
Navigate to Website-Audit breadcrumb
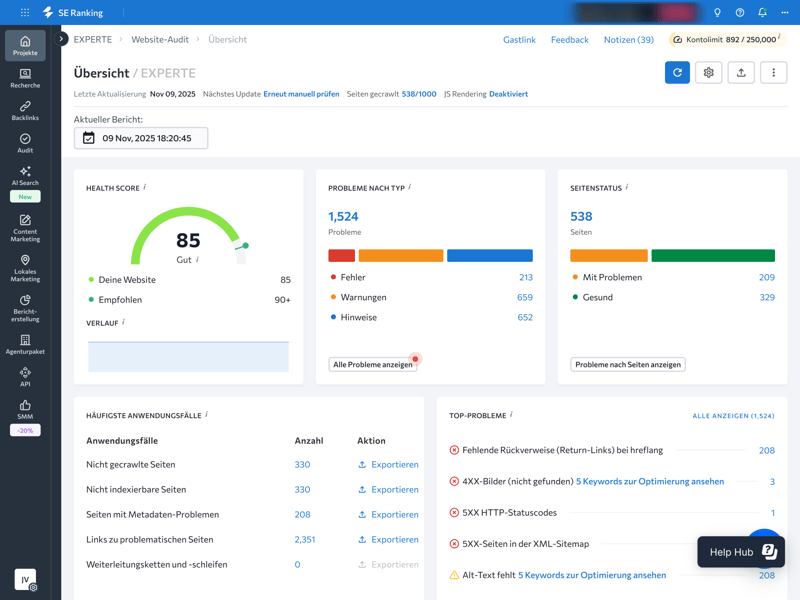point(160,40)
